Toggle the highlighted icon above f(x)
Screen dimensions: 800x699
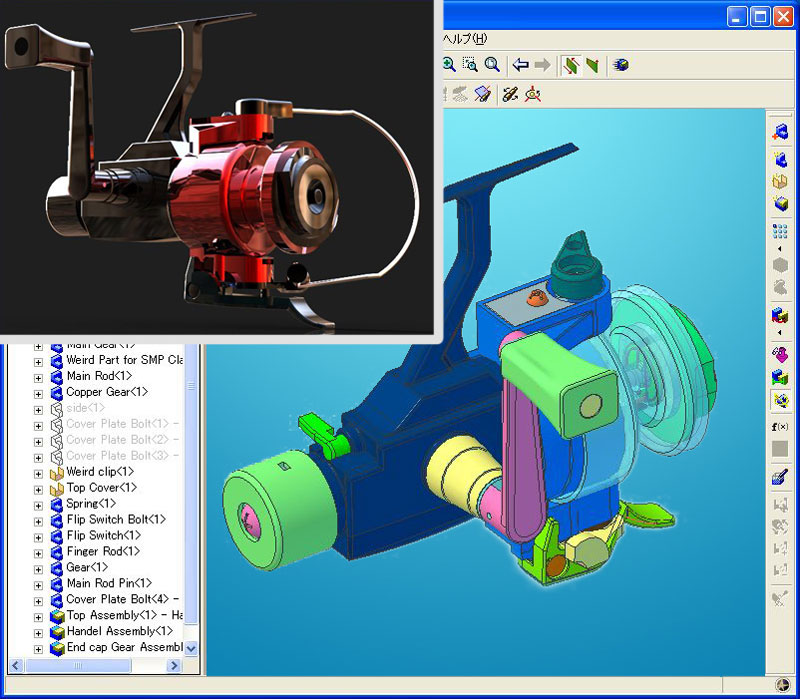point(780,401)
